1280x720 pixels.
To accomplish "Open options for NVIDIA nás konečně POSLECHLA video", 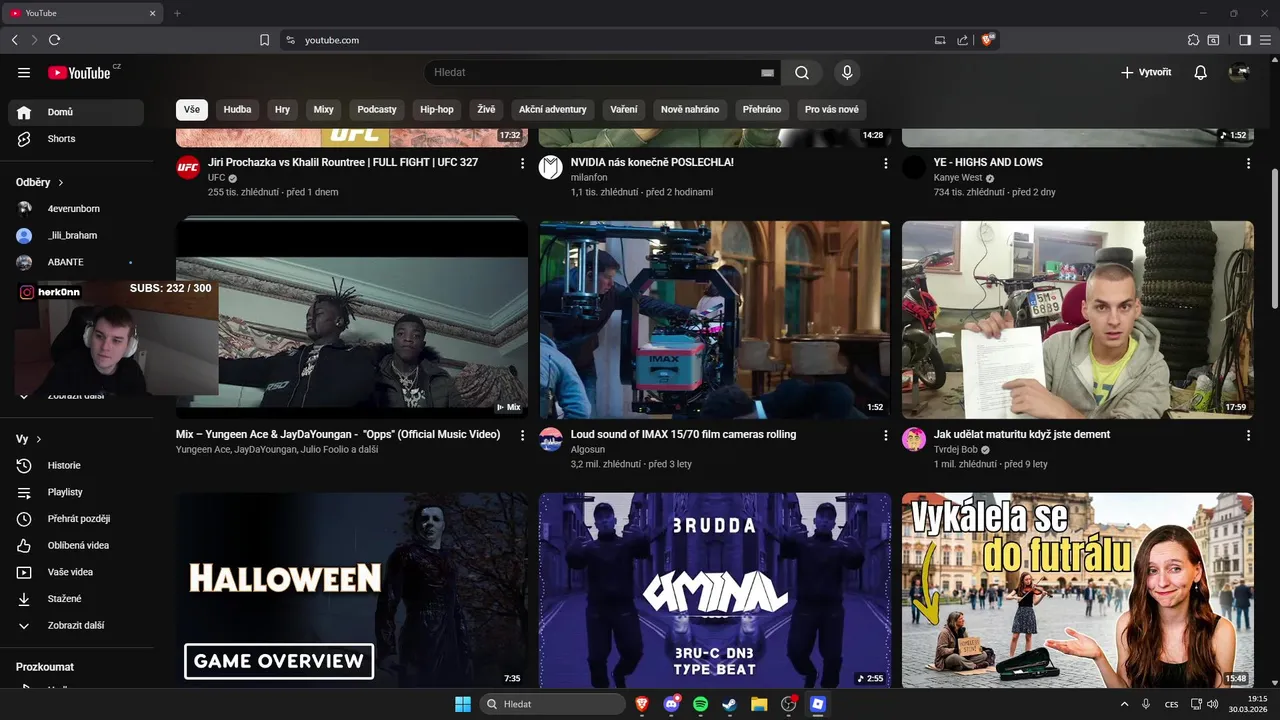I will [x=885, y=163].
